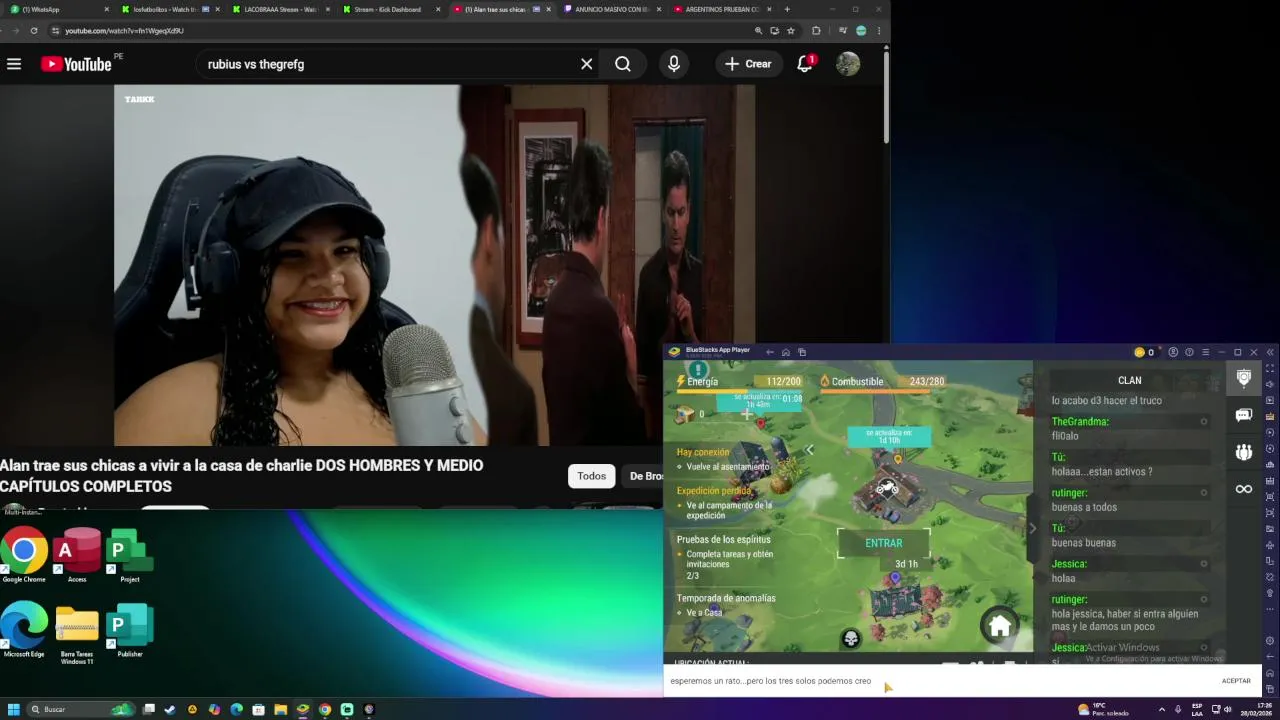Select the Todos filter chip

591,476
